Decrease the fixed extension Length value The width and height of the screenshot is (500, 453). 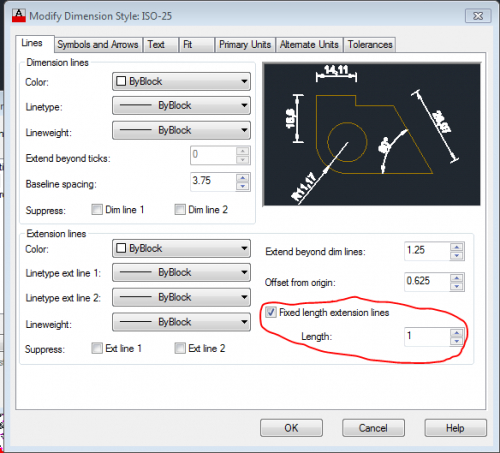(457, 341)
